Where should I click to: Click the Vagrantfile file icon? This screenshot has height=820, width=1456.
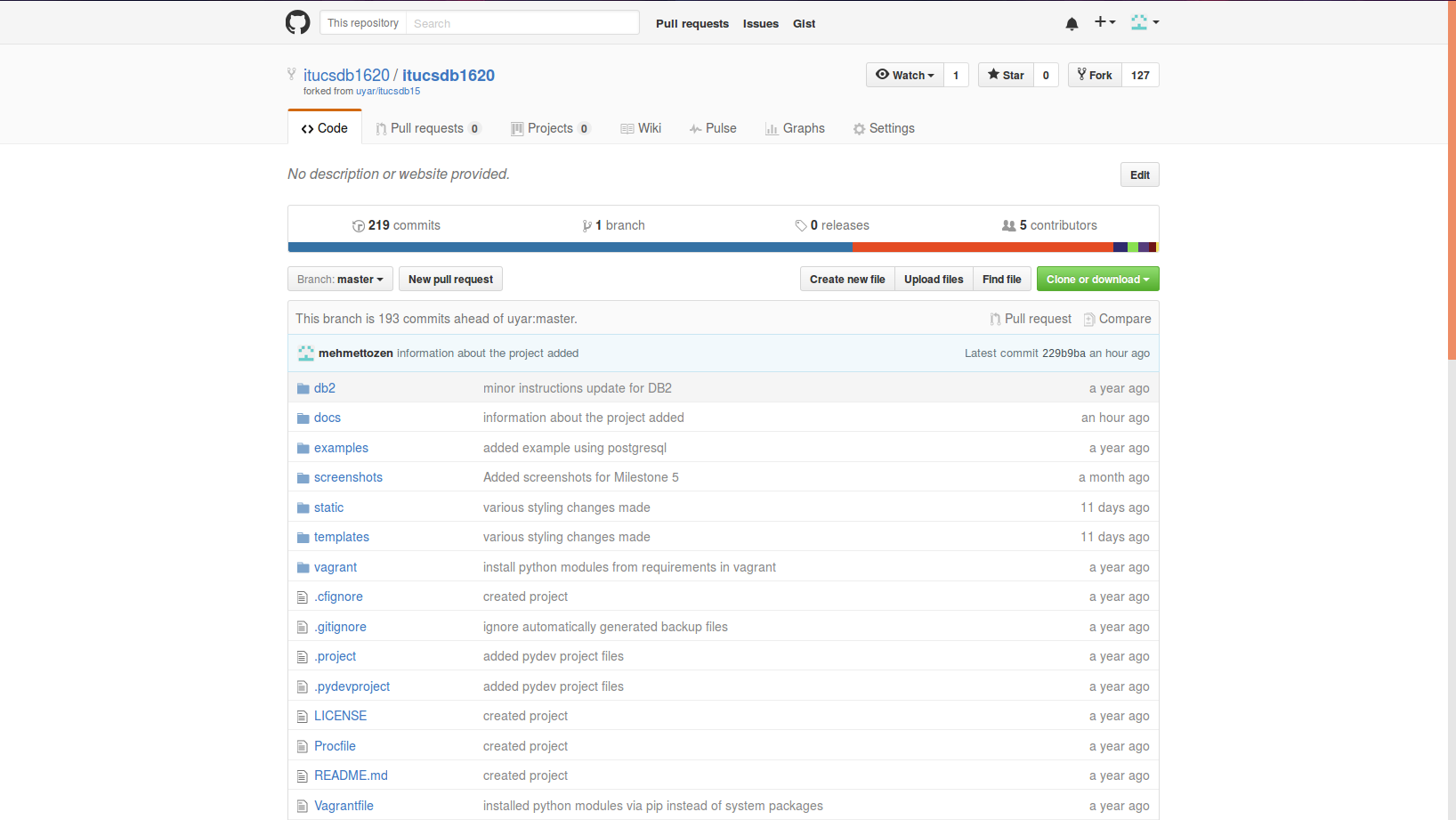(303, 807)
